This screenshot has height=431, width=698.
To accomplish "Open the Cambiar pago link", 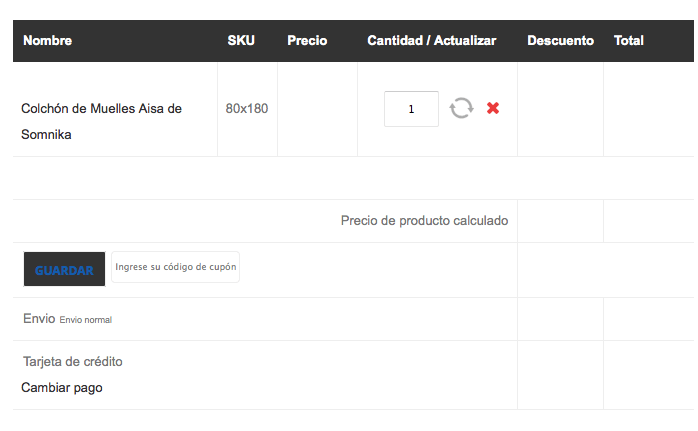I will coord(62,388).
